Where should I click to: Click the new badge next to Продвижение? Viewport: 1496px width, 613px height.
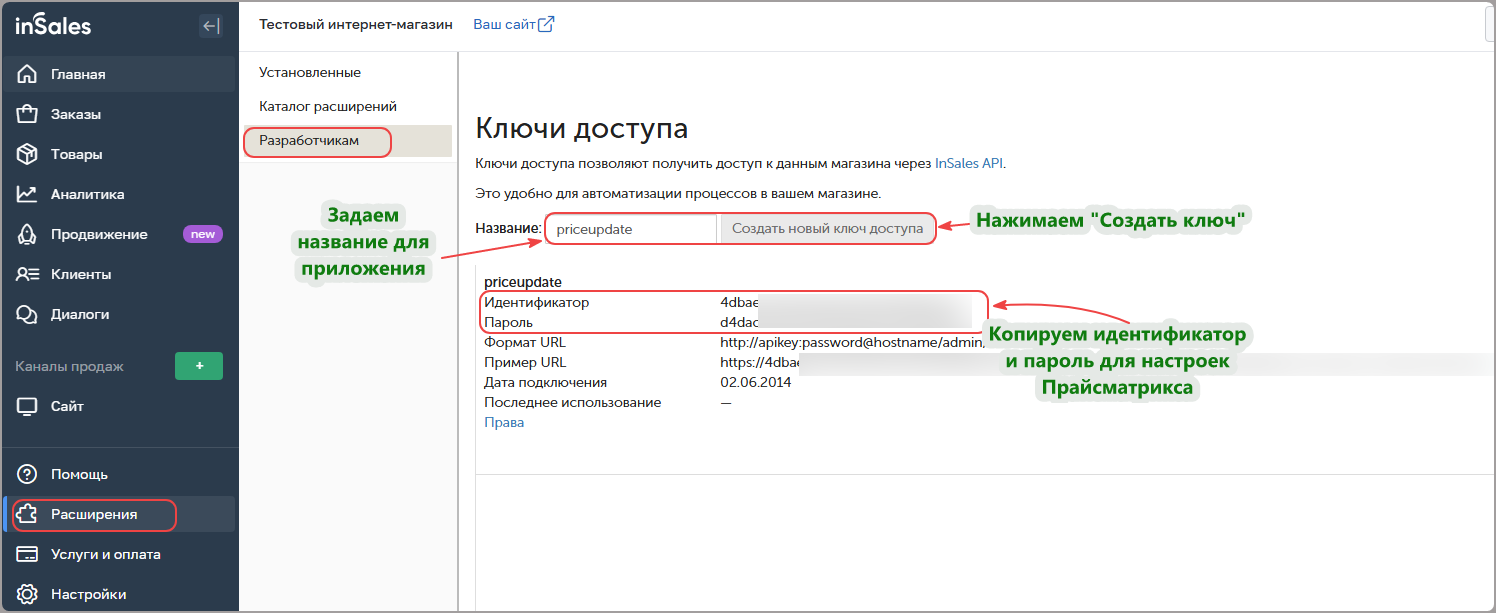(203, 234)
